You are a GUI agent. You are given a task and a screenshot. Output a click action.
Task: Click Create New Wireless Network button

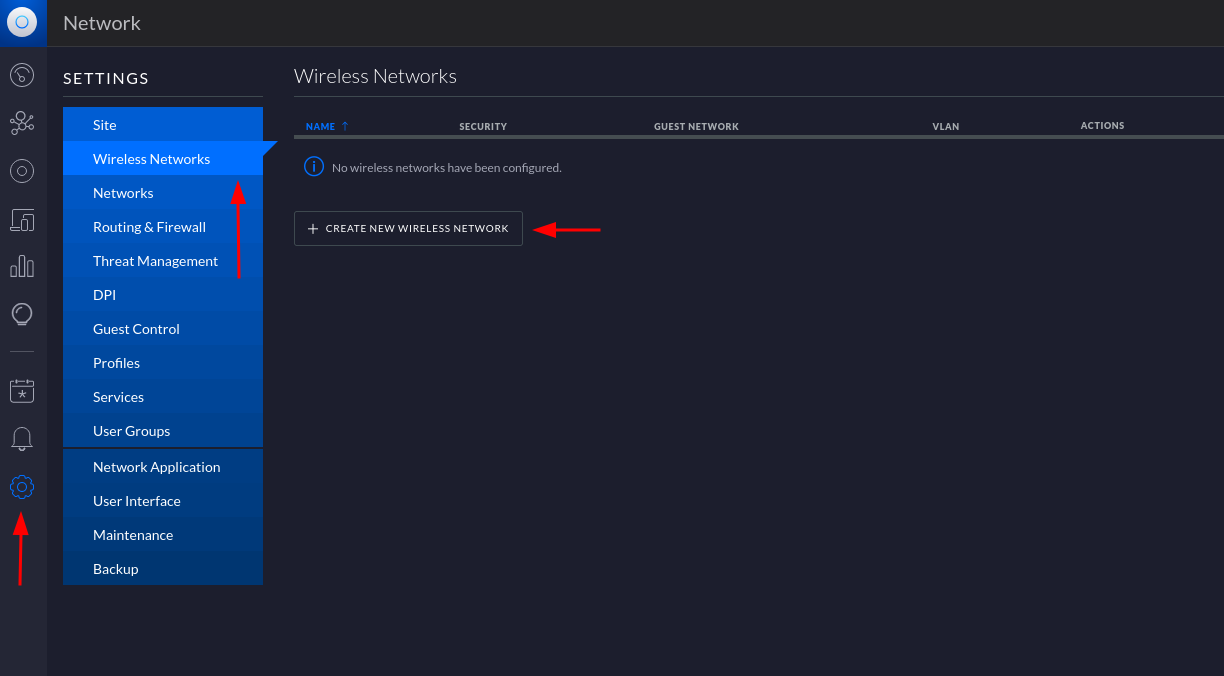tap(408, 229)
